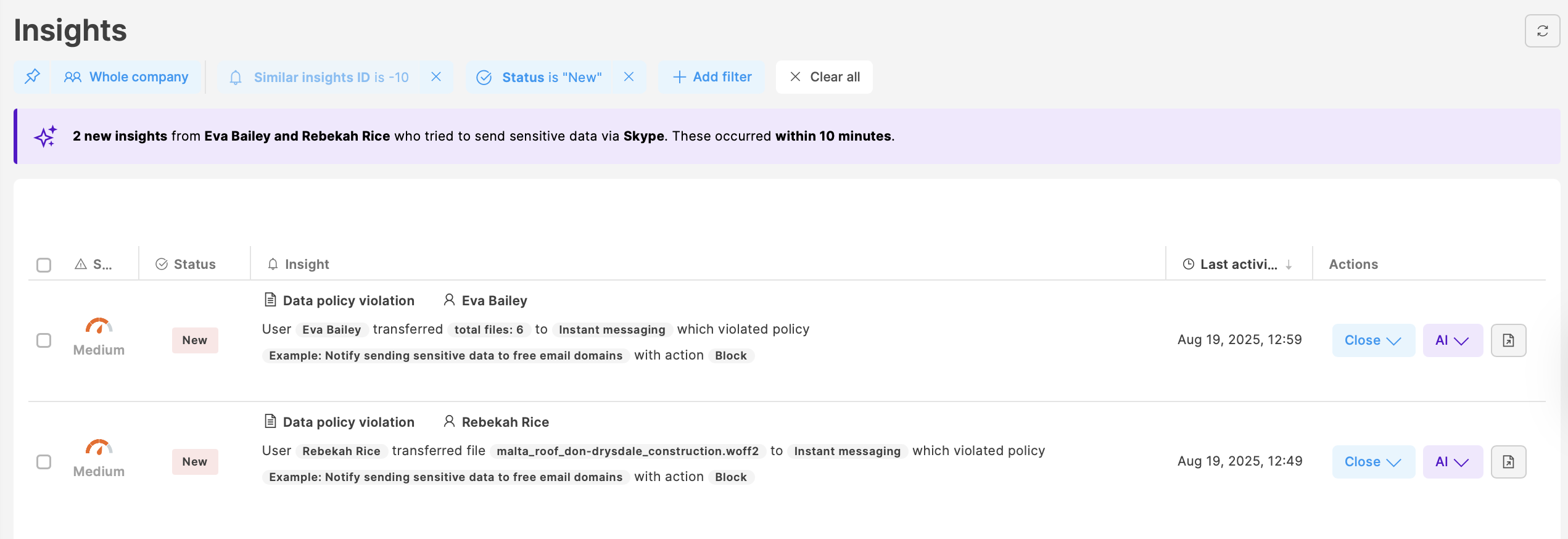
Task: Click the Add filter button
Action: coord(712,77)
